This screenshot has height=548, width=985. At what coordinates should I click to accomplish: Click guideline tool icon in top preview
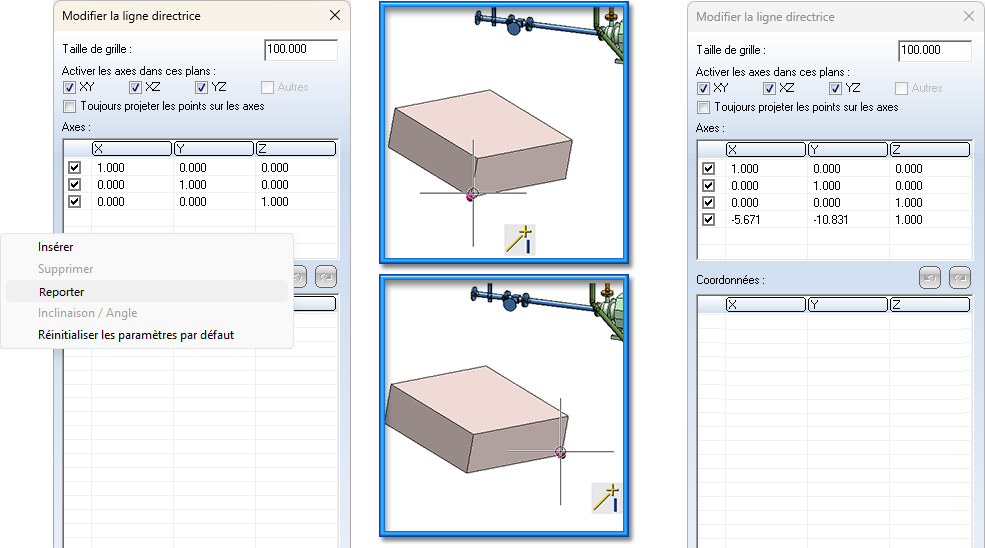coord(520,239)
